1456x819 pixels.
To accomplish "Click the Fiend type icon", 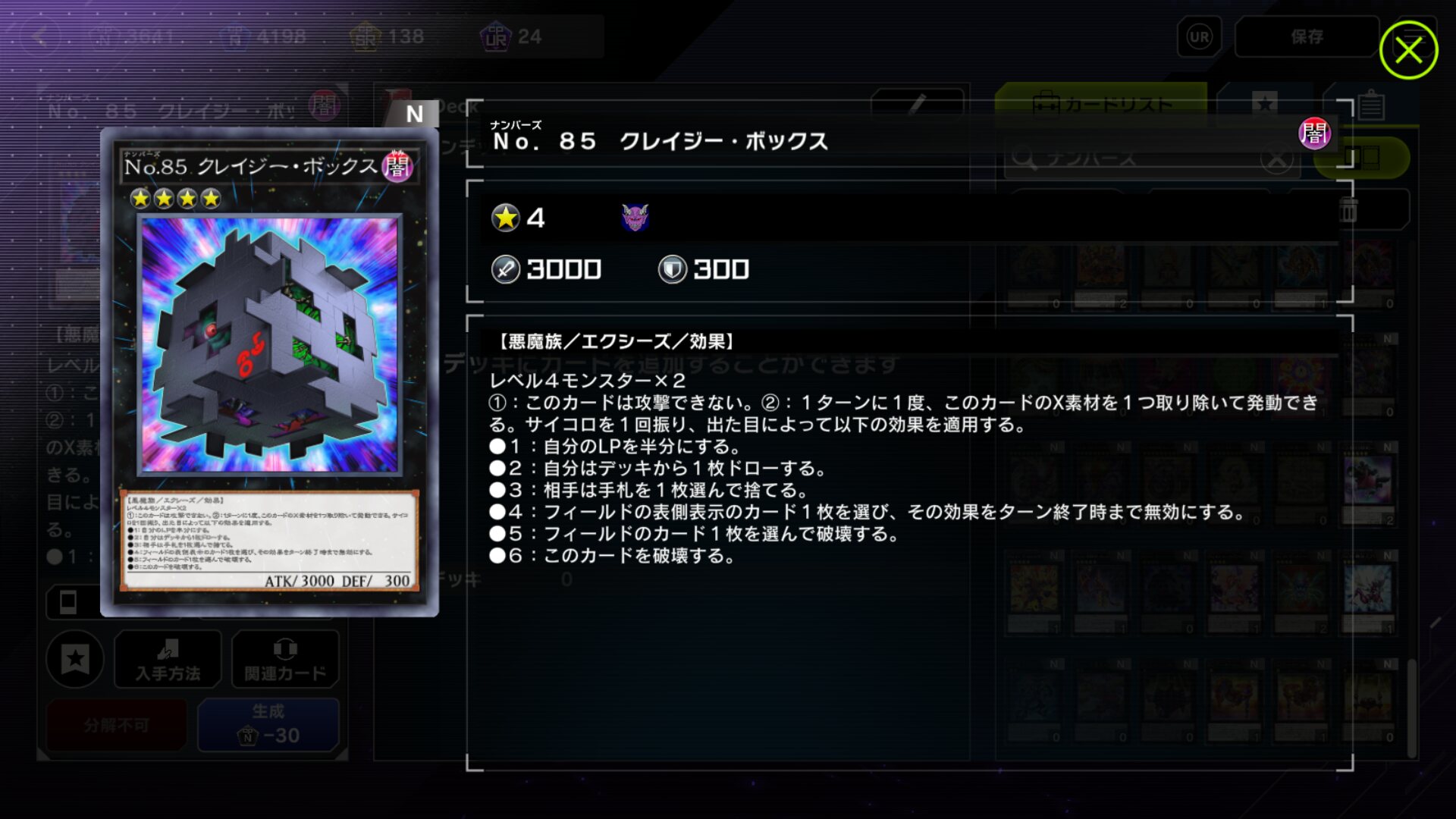I will tap(635, 218).
